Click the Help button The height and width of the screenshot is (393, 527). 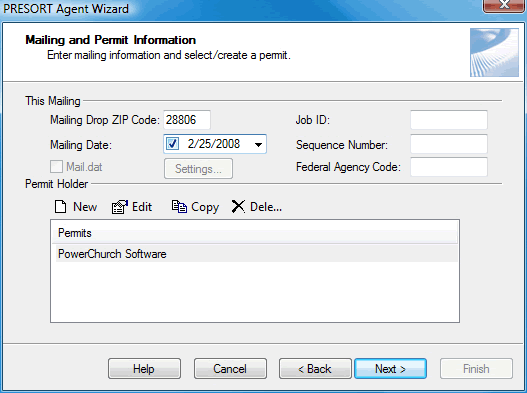(144, 368)
